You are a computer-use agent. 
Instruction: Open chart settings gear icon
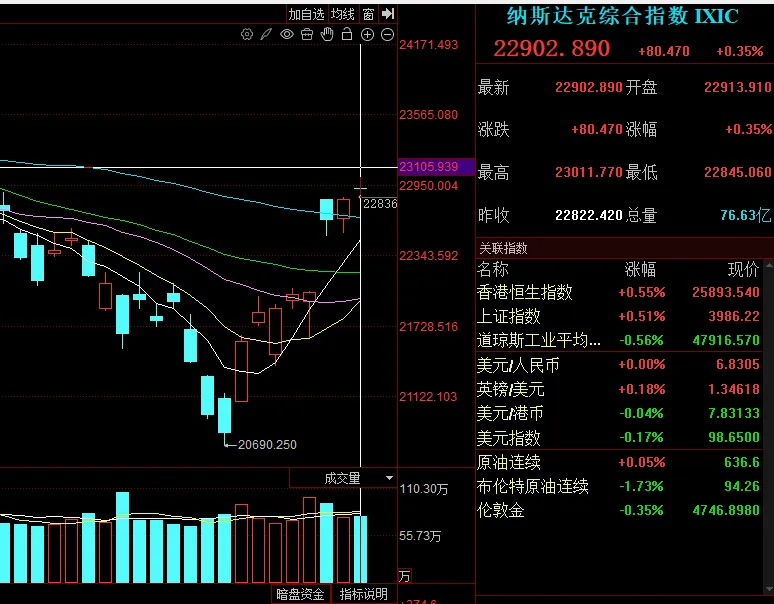pos(247,35)
